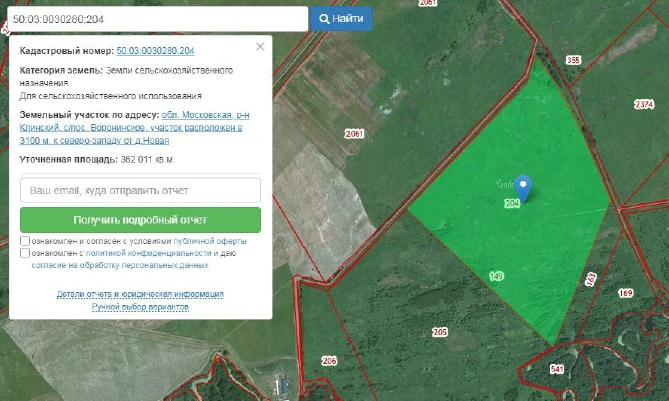Click Получить подробный отчет button
The height and width of the screenshot is (401, 669).
[x=140, y=220]
